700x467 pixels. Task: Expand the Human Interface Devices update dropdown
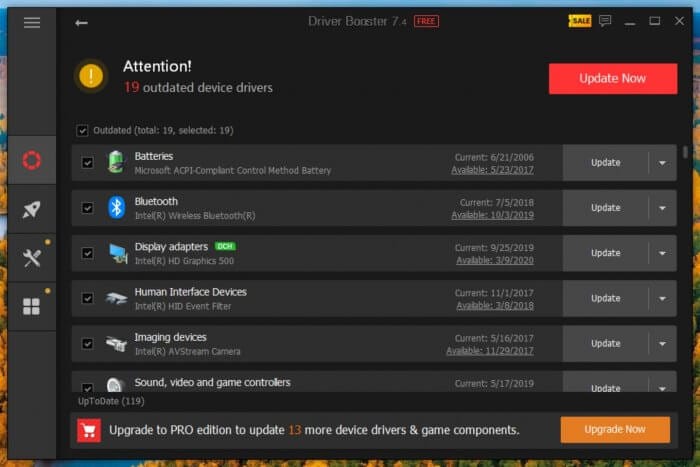click(x=662, y=299)
